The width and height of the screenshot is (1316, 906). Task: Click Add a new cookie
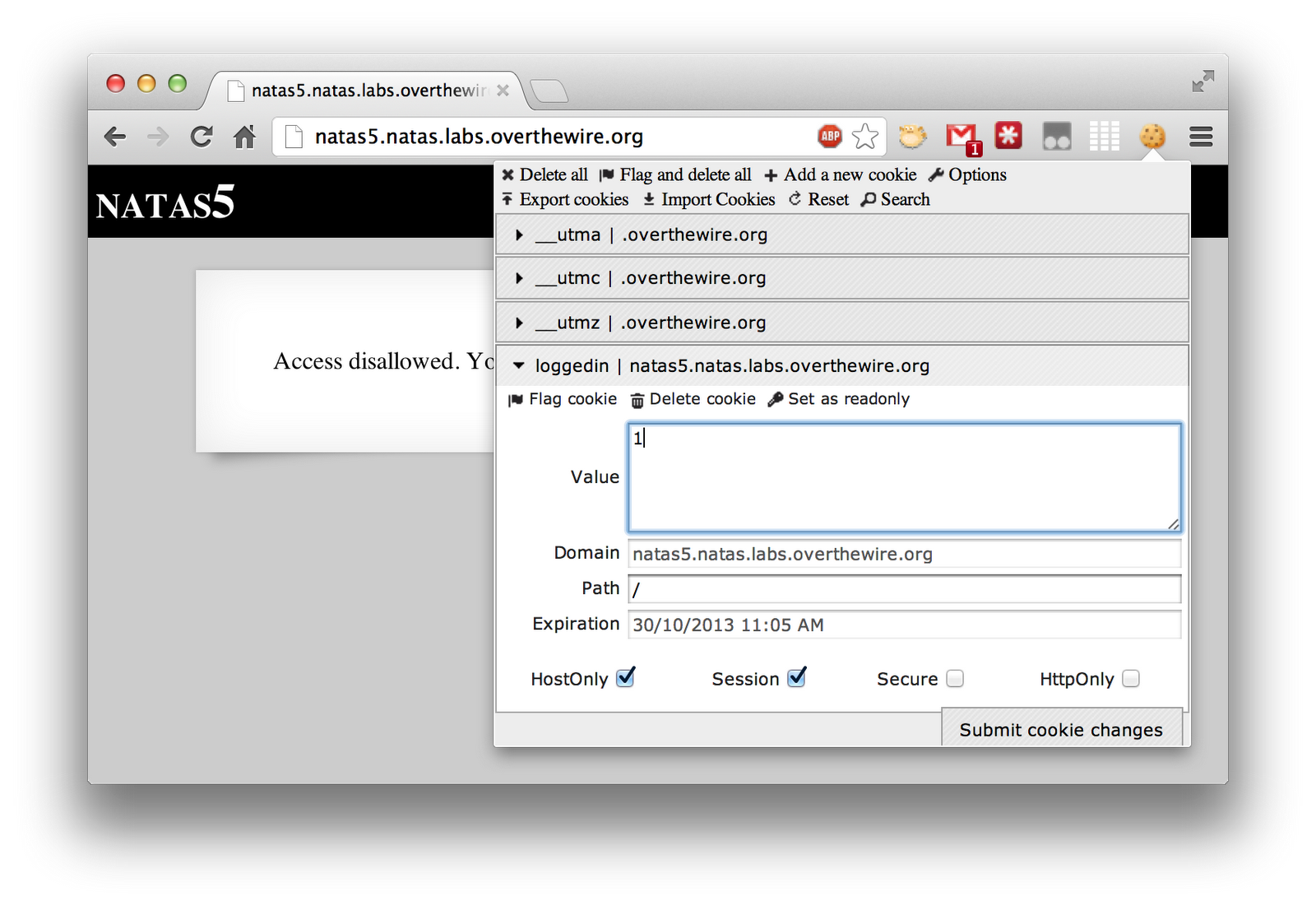coord(841,175)
